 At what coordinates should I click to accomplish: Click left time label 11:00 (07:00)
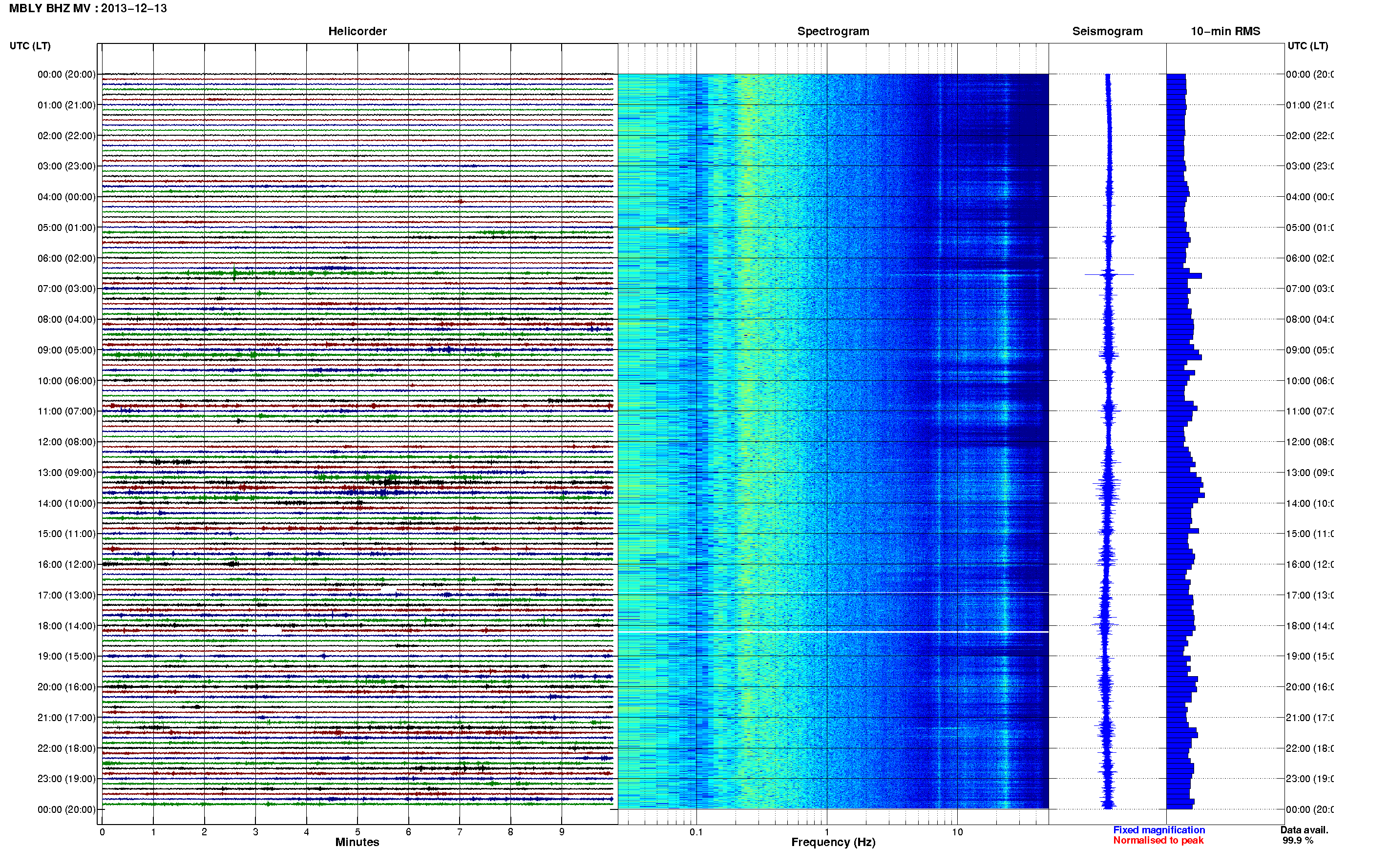point(66,411)
